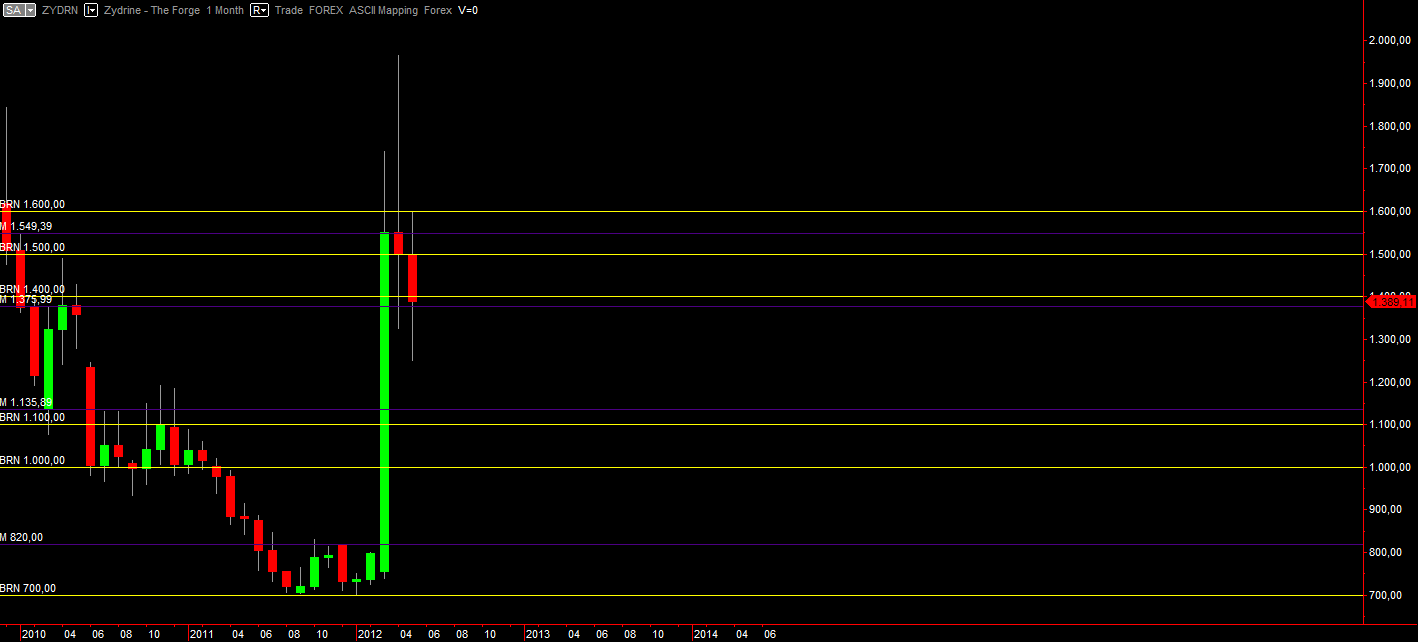Select the BRN 1.600,00 level label
The height and width of the screenshot is (642, 1418).
[x=32, y=205]
